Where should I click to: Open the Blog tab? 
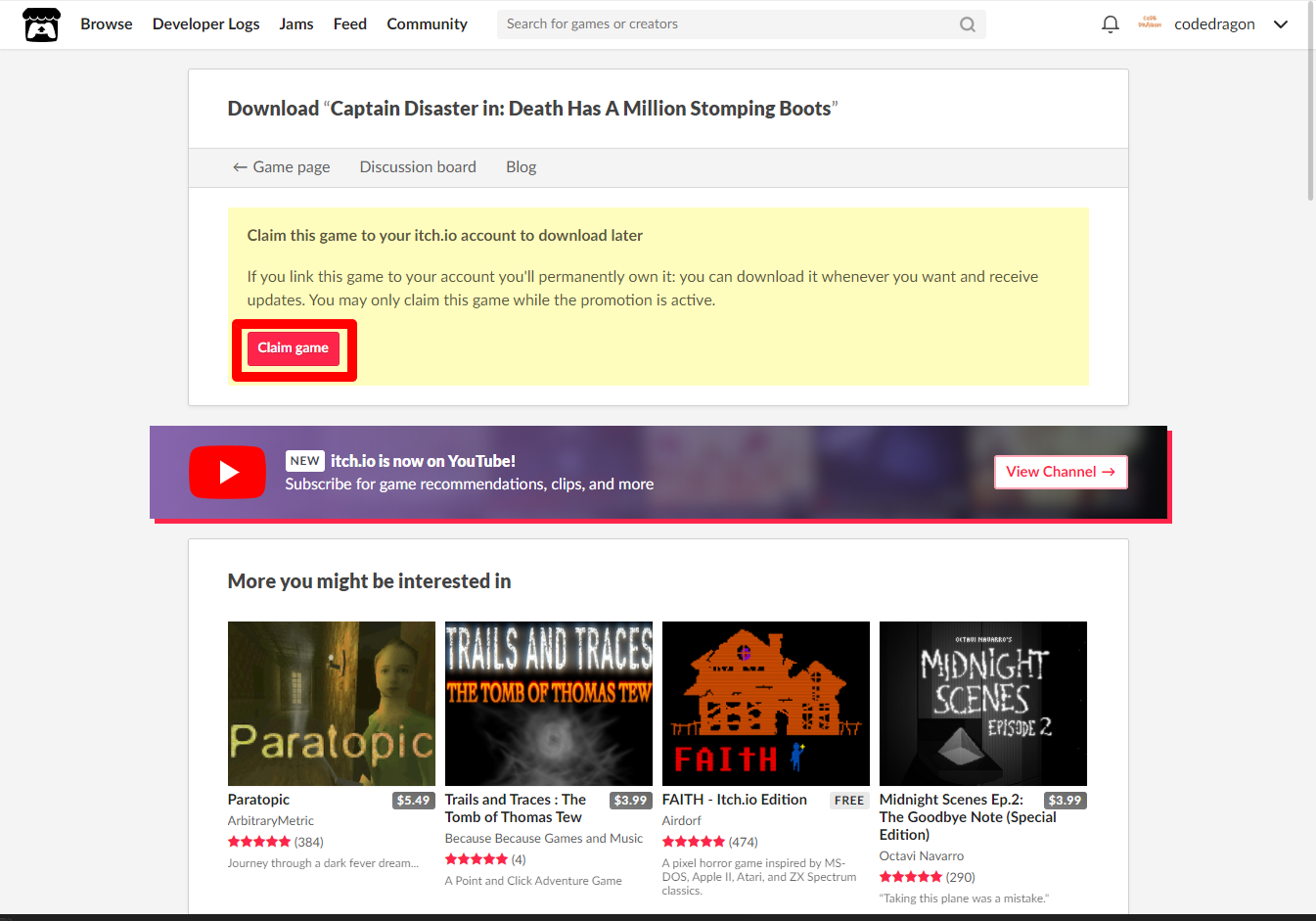tap(522, 167)
